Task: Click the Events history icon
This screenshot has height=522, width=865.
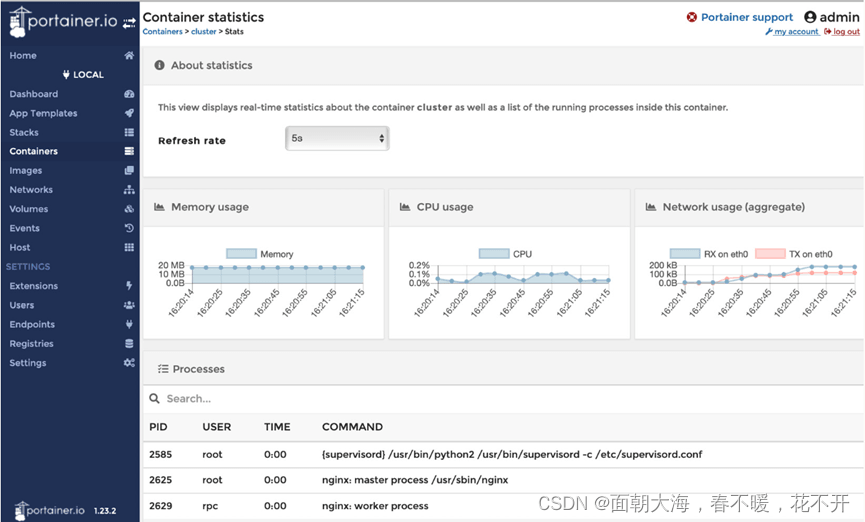Action: pos(129,228)
